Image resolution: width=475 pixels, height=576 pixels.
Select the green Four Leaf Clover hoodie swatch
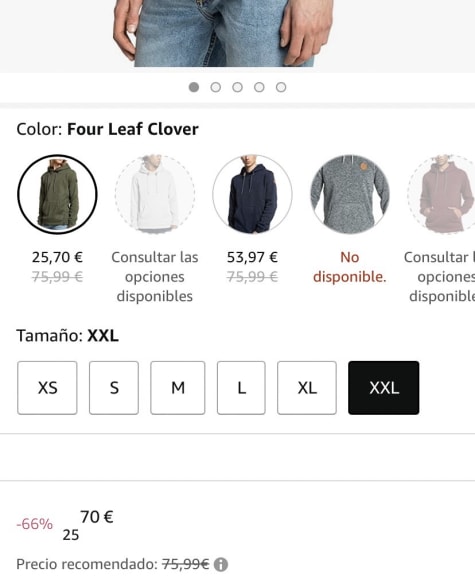click(x=57, y=194)
